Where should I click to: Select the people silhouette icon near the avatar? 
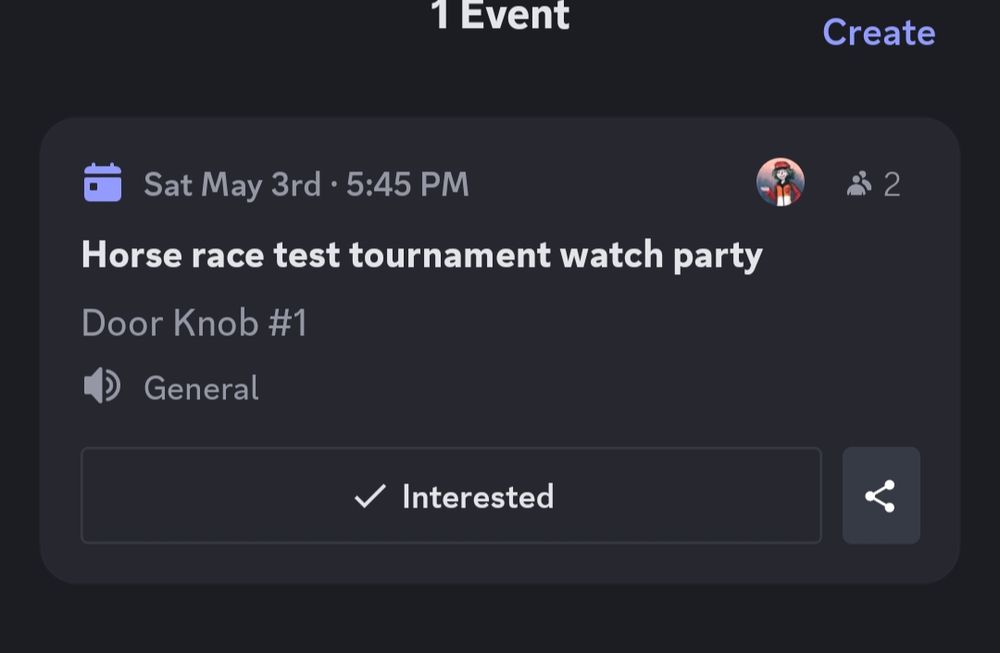[859, 183]
